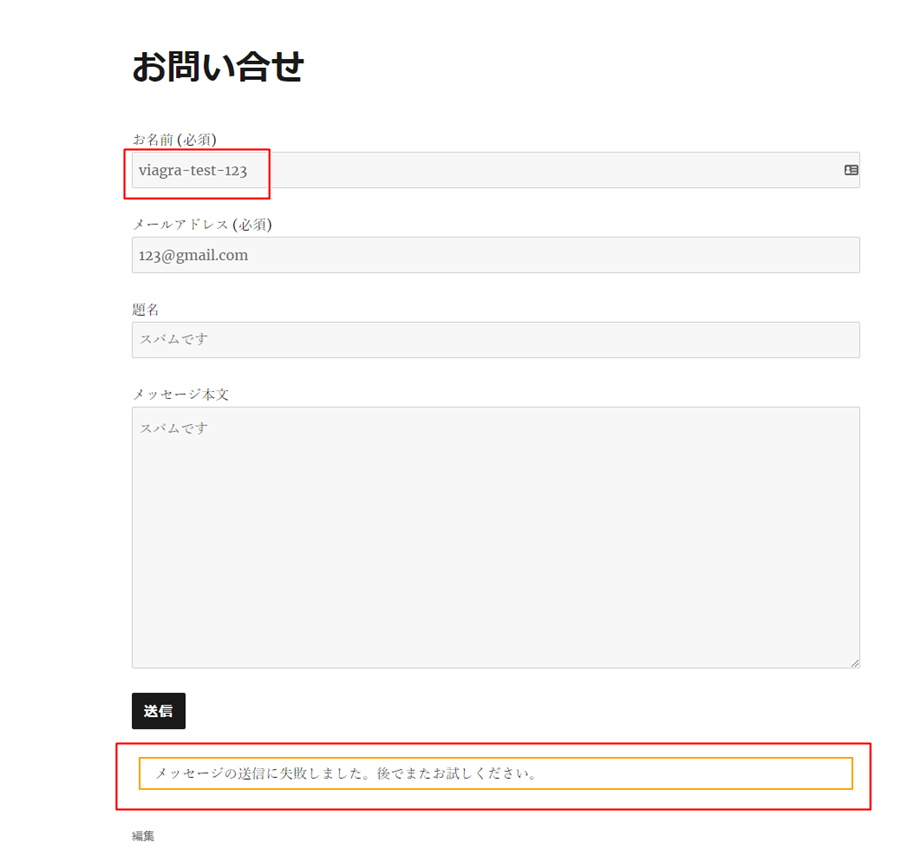Click the メールアドレス (必須) field label

click(x=202, y=224)
